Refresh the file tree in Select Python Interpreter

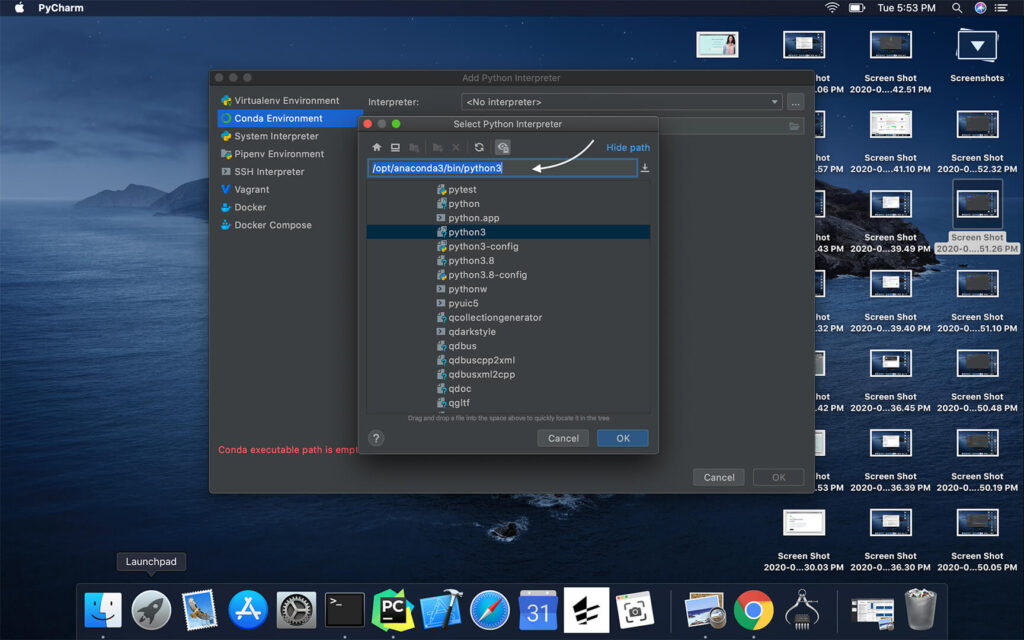point(479,148)
